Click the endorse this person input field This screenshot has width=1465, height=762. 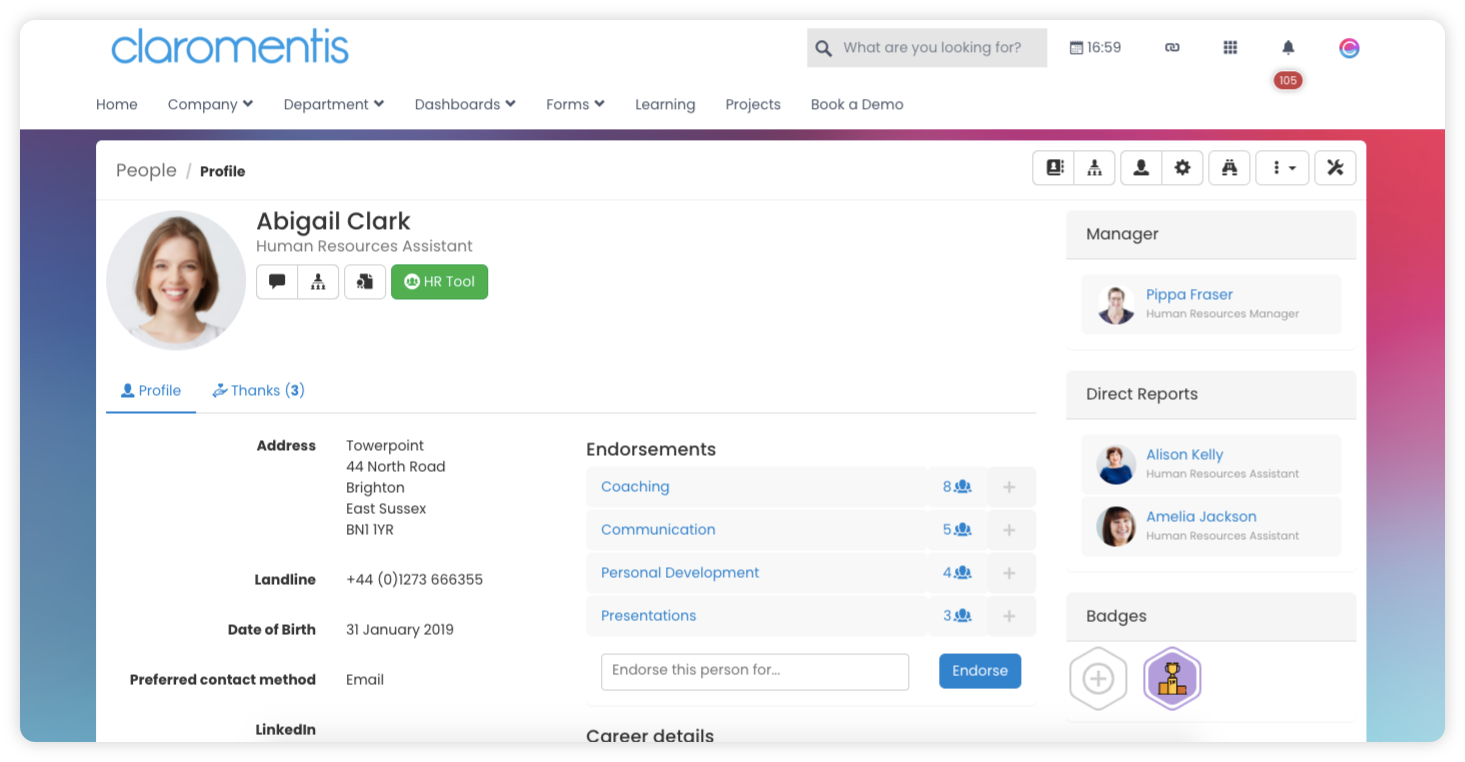(x=754, y=671)
